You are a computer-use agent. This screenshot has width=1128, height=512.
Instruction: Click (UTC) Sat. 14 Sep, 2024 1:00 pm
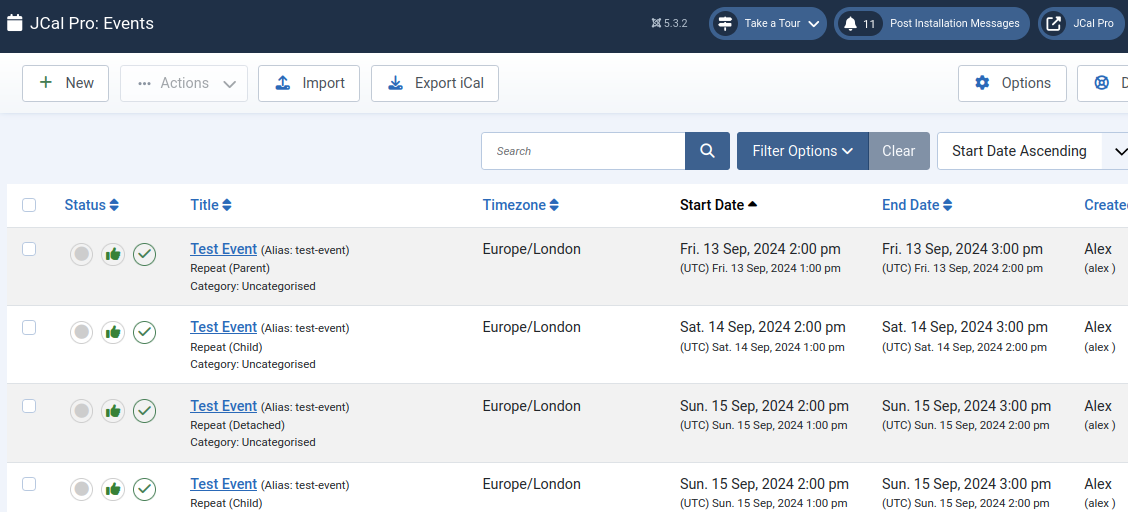[762, 347]
